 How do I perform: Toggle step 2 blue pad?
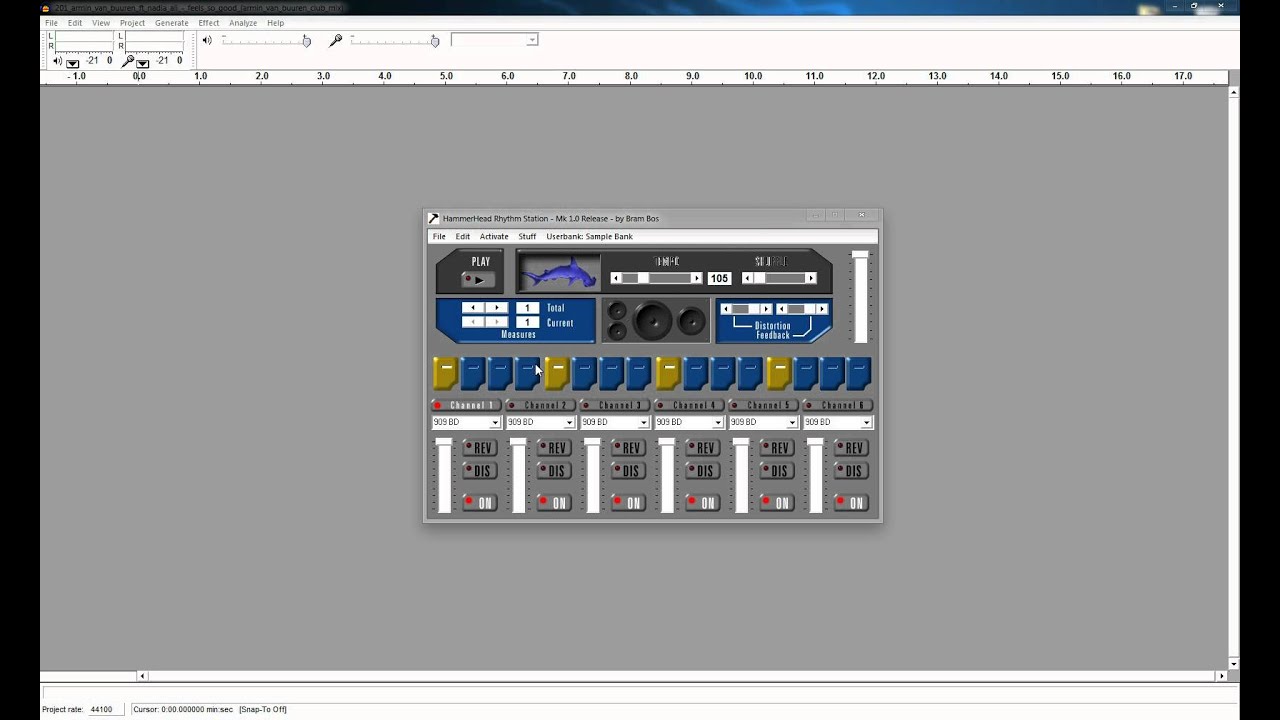[473, 373]
